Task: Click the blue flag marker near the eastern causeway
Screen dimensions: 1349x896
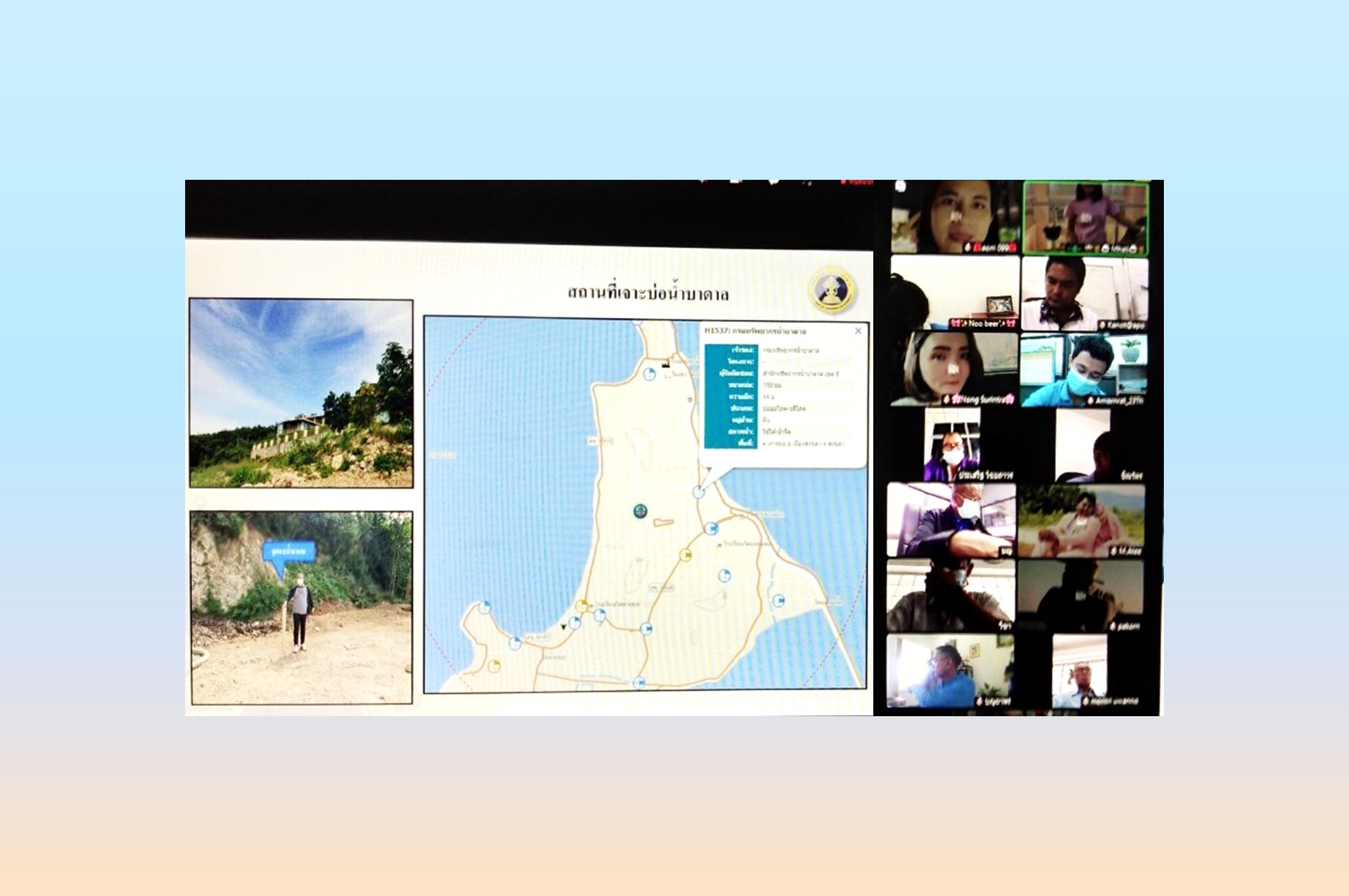Action: pyautogui.click(x=778, y=601)
